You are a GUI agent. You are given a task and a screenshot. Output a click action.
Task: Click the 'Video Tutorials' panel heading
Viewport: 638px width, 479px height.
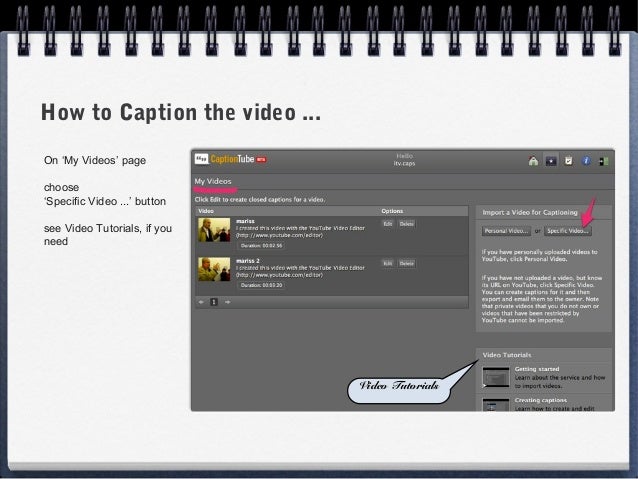(507, 355)
